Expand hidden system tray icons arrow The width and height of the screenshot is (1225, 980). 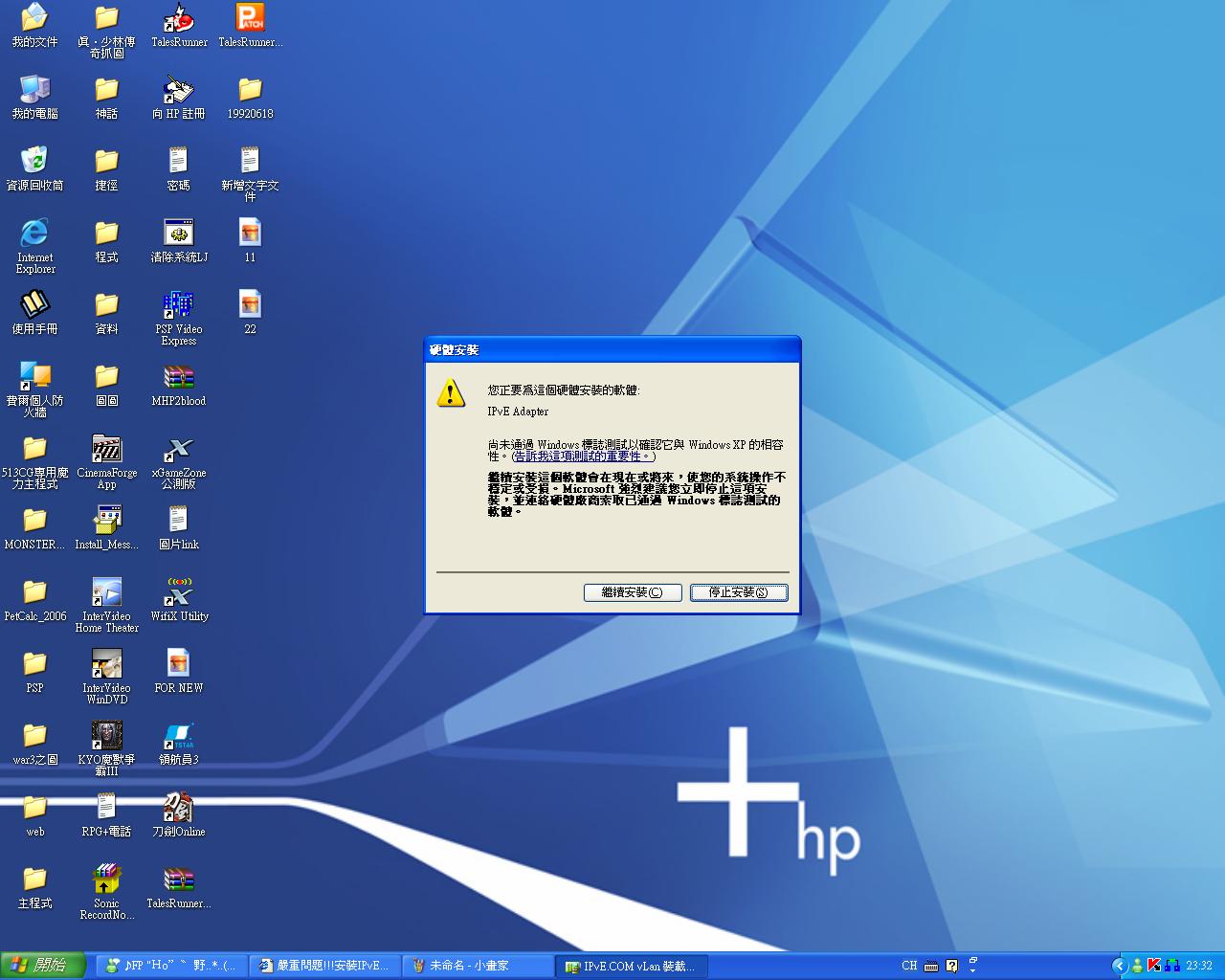1118,966
